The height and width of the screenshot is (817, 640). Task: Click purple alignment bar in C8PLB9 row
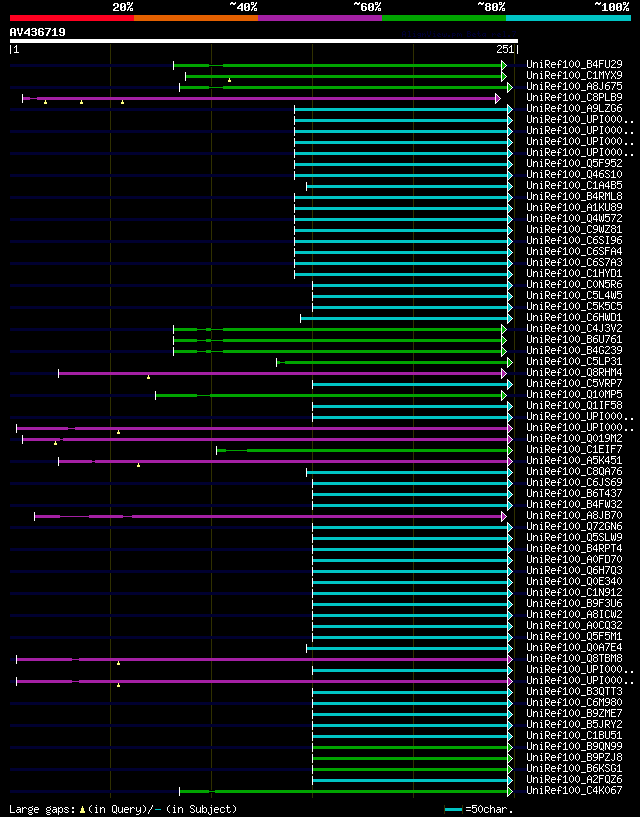[x=261, y=98]
